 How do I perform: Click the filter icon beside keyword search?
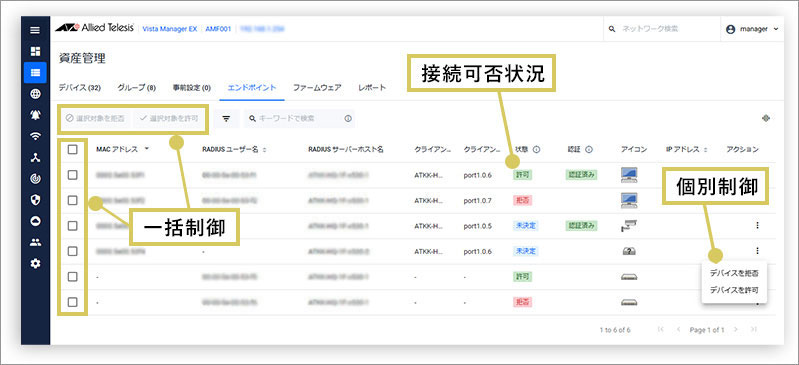[x=226, y=118]
